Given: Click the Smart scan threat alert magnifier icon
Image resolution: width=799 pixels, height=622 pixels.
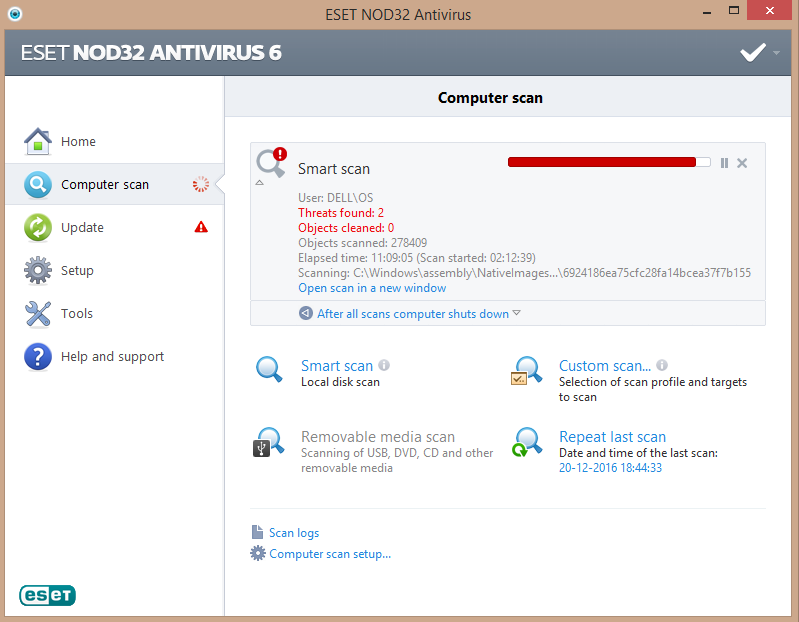Looking at the screenshot, I should pos(272,162).
